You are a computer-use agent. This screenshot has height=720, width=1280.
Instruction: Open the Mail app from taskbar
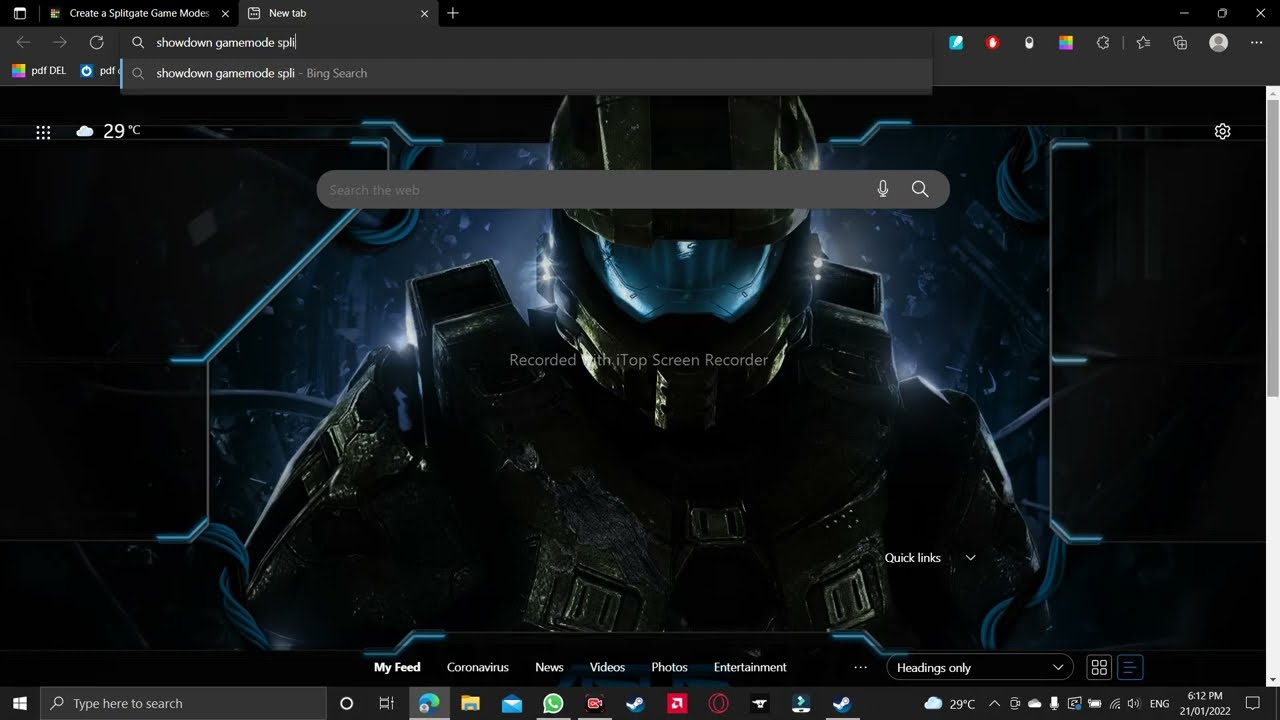click(x=512, y=703)
